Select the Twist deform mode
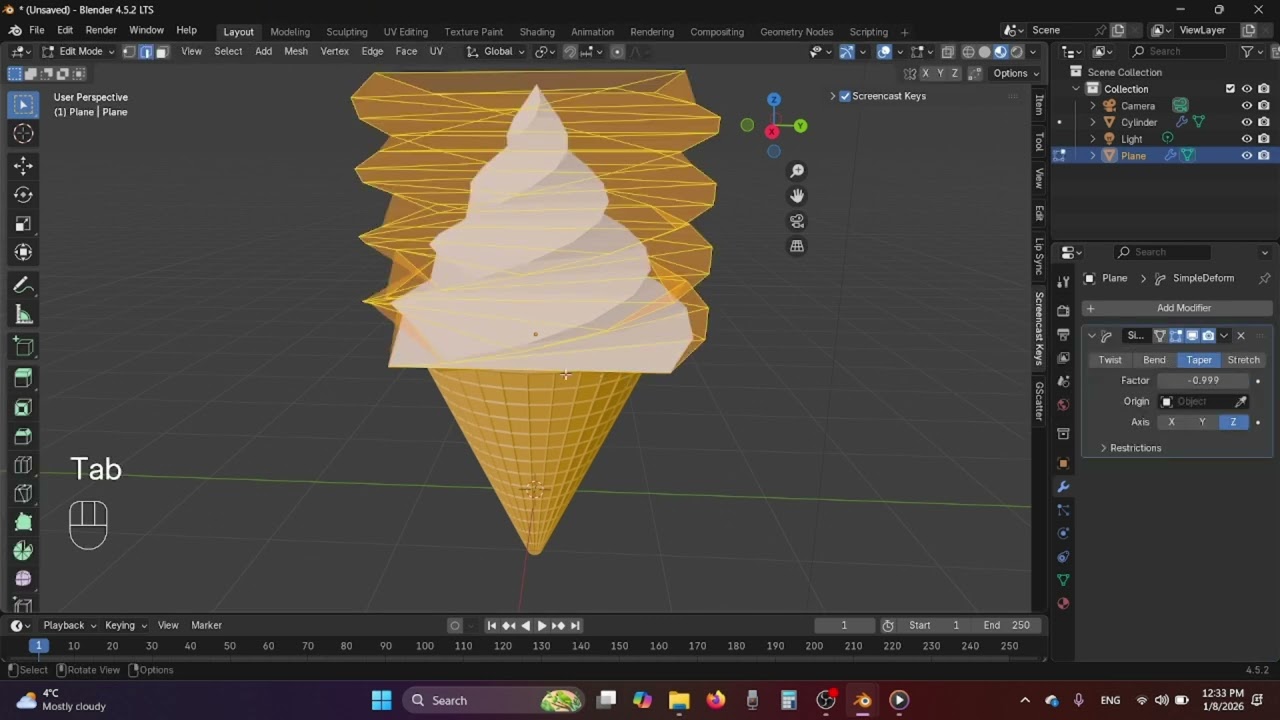 pos(1110,360)
